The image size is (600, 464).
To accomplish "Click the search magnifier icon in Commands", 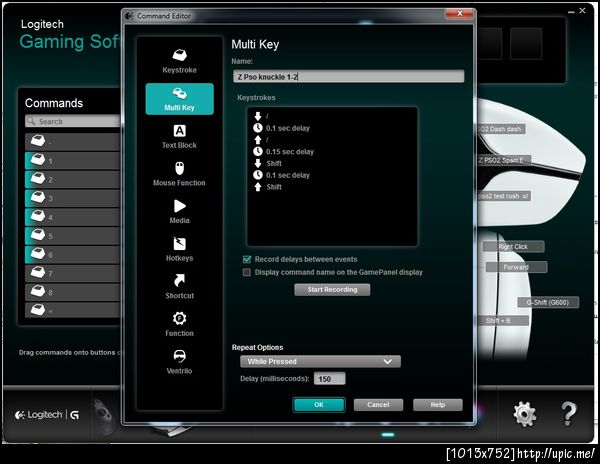I will click(x=31, y=121).
